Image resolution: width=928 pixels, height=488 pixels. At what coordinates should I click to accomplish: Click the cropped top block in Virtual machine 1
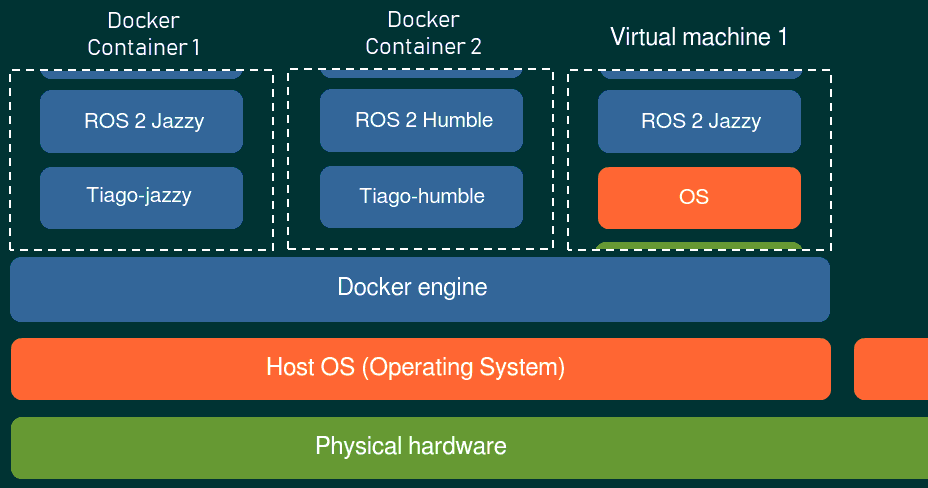tap(700, 74)
